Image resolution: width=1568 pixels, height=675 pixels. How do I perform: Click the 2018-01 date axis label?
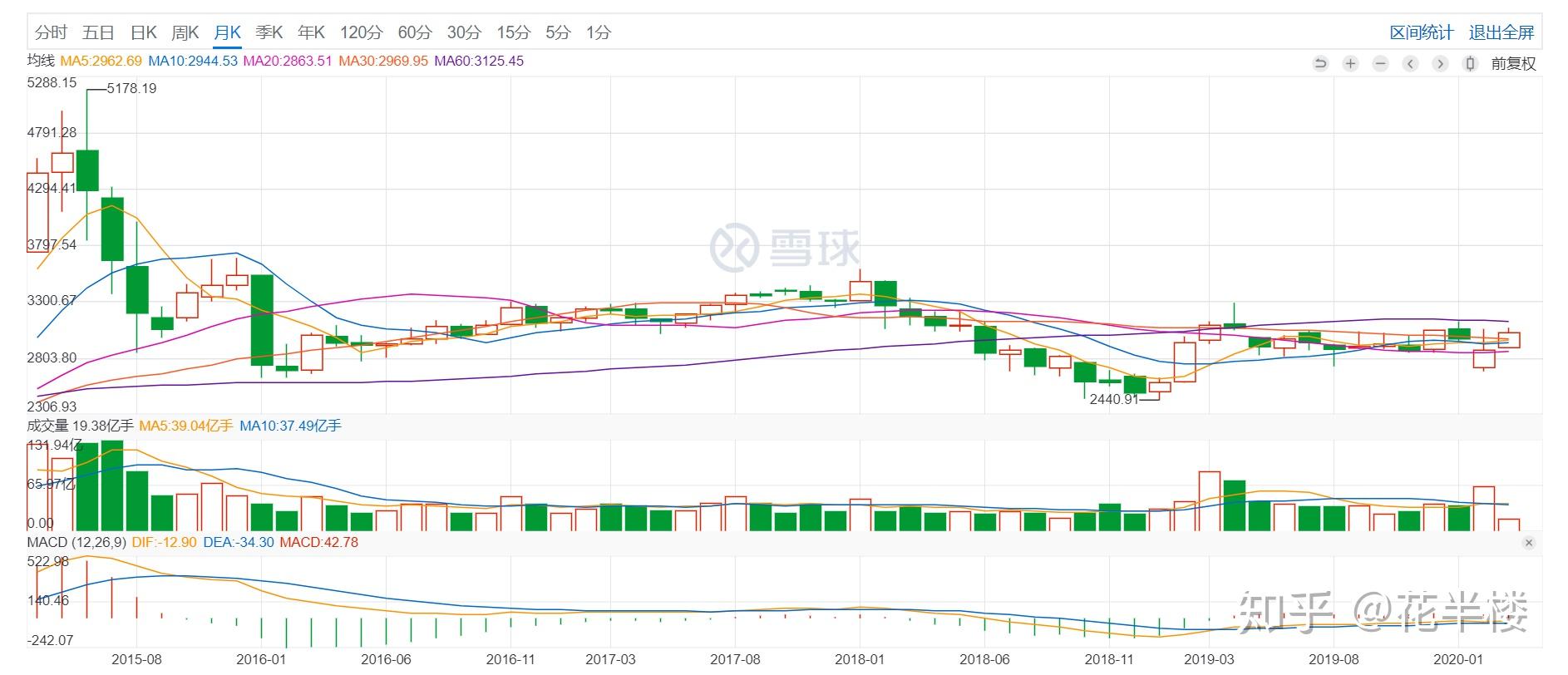pos(860,659)
